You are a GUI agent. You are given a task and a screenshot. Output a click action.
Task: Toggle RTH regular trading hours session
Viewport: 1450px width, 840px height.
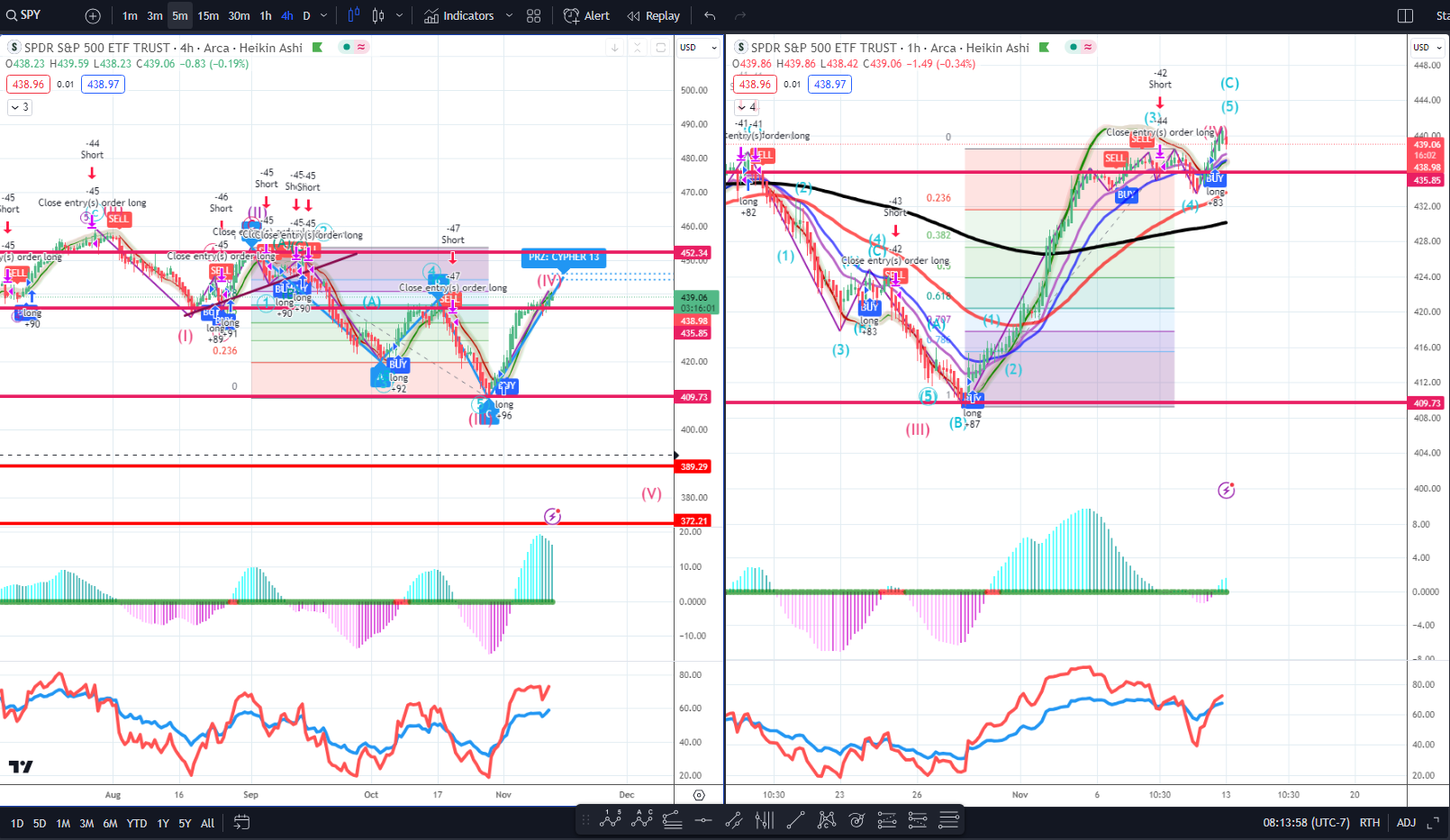(1369, 823)
